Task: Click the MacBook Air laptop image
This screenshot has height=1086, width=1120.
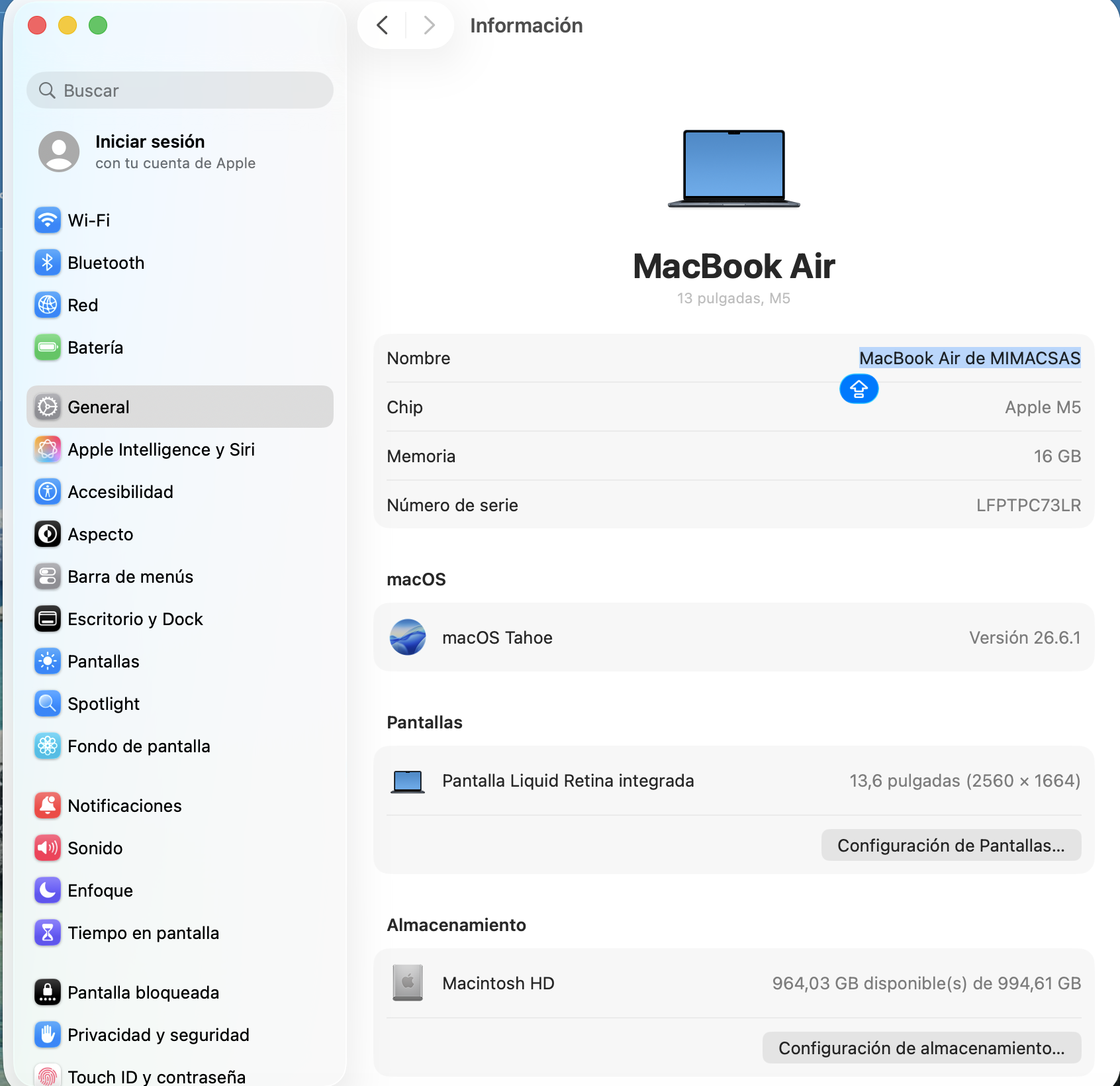Action: coord(734,169)
